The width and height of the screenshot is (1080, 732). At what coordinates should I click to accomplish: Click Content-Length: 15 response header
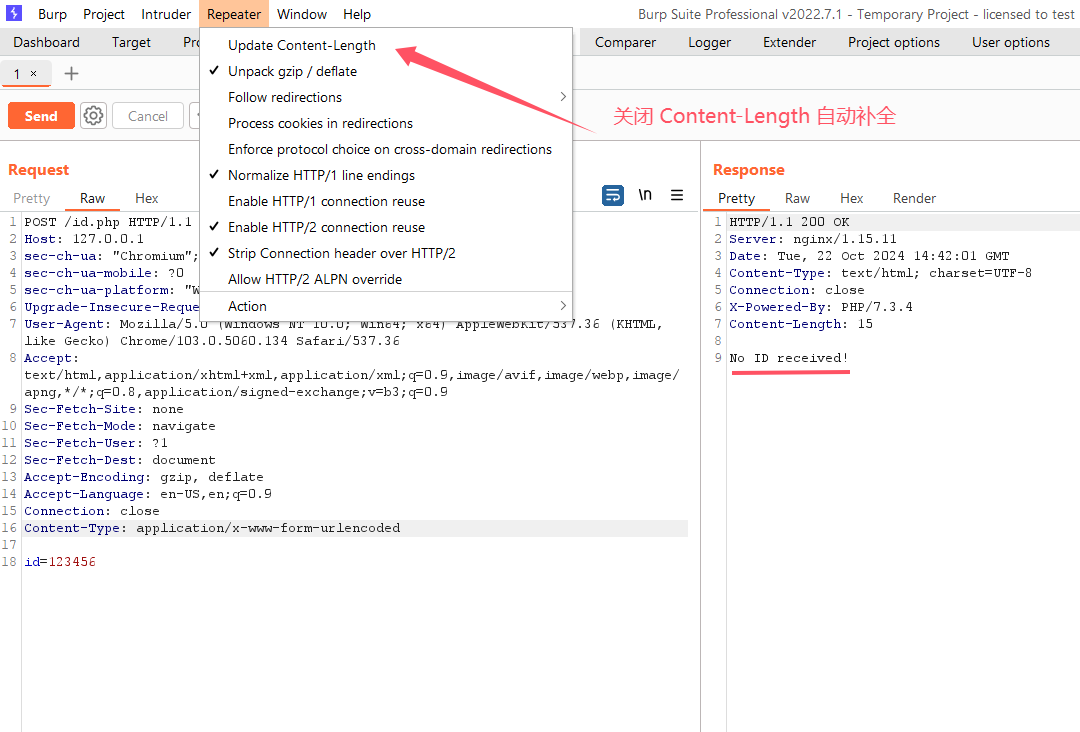pyautogui.click(x=801, y=324)
